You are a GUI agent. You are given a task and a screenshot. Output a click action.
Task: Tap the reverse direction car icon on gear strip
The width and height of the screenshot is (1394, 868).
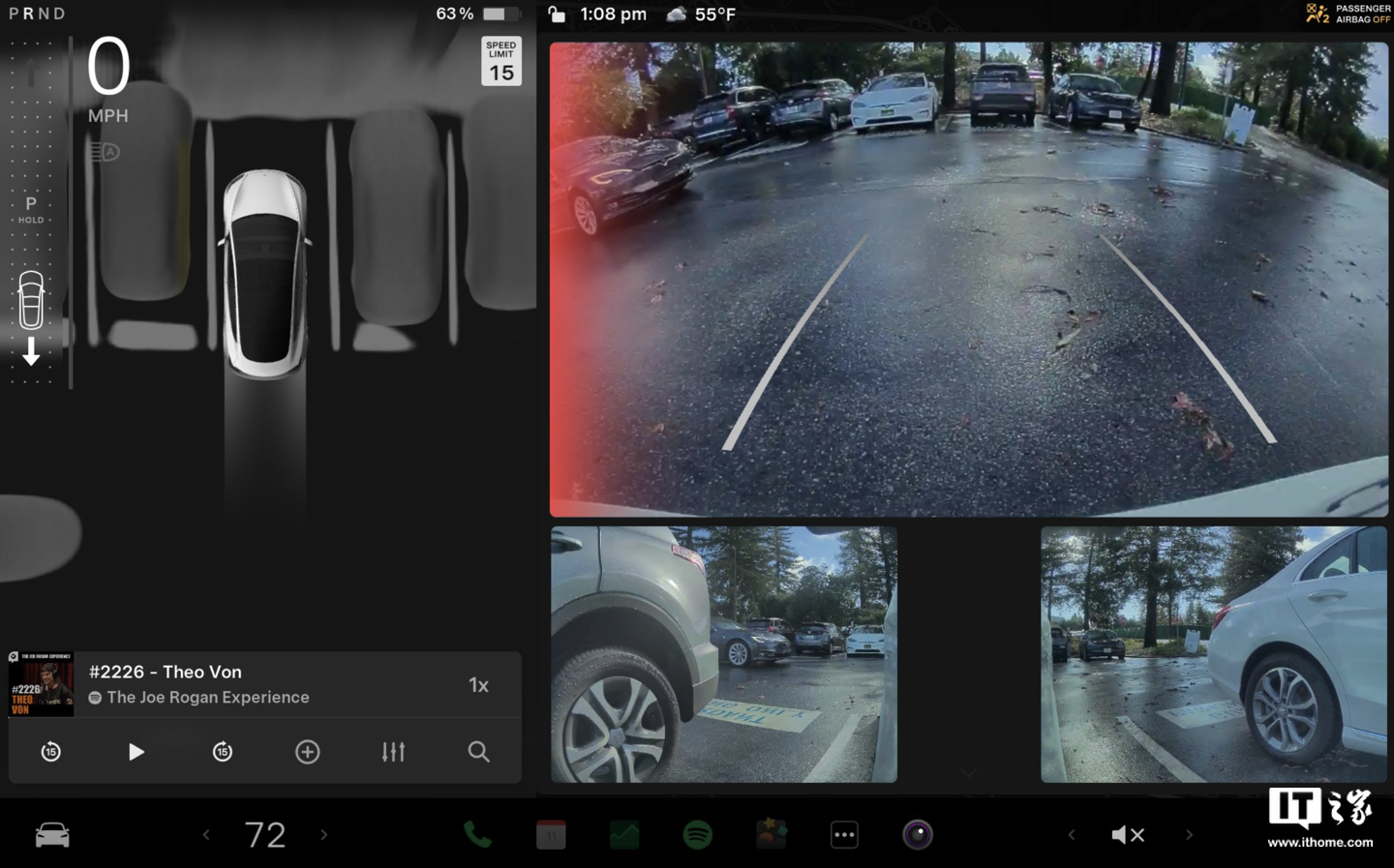(31, 300)
